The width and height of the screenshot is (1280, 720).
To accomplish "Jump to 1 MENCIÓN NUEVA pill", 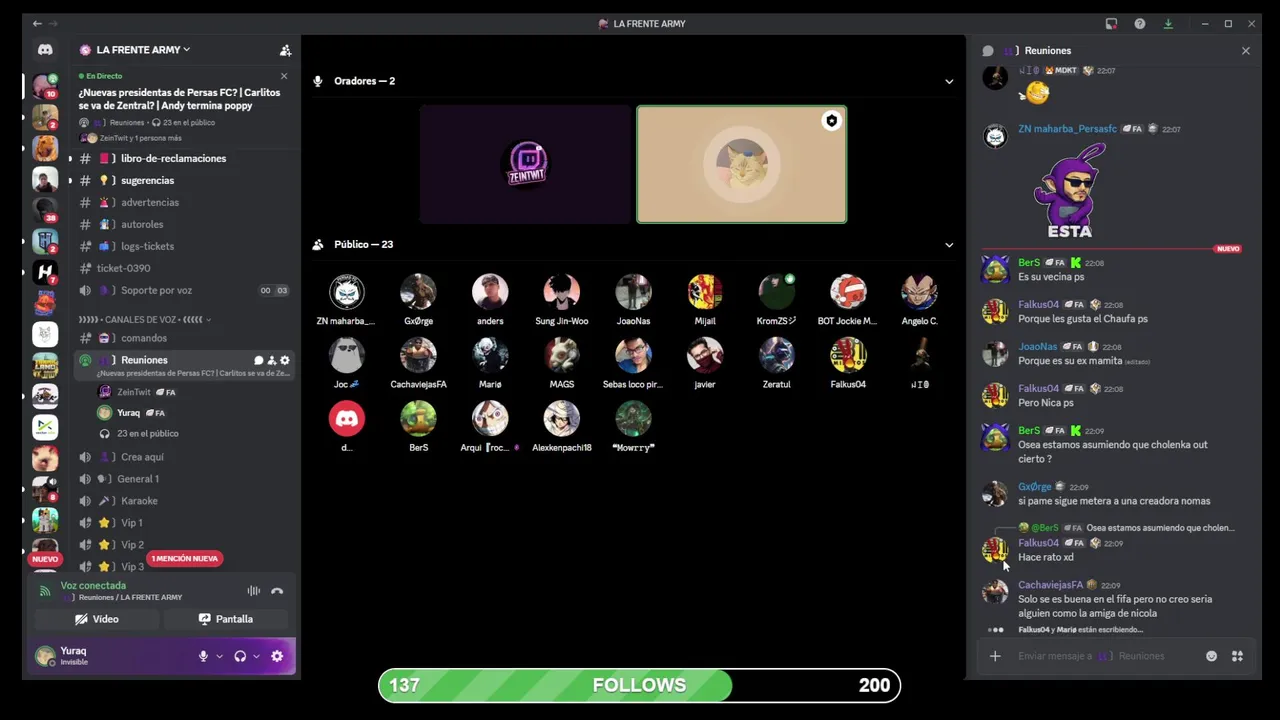I will (185, 559).
